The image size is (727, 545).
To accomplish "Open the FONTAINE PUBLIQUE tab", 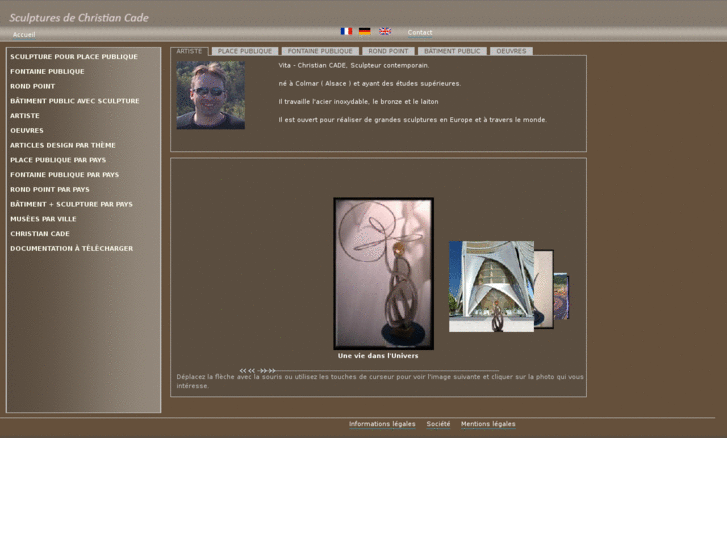I will coord(320,51).
